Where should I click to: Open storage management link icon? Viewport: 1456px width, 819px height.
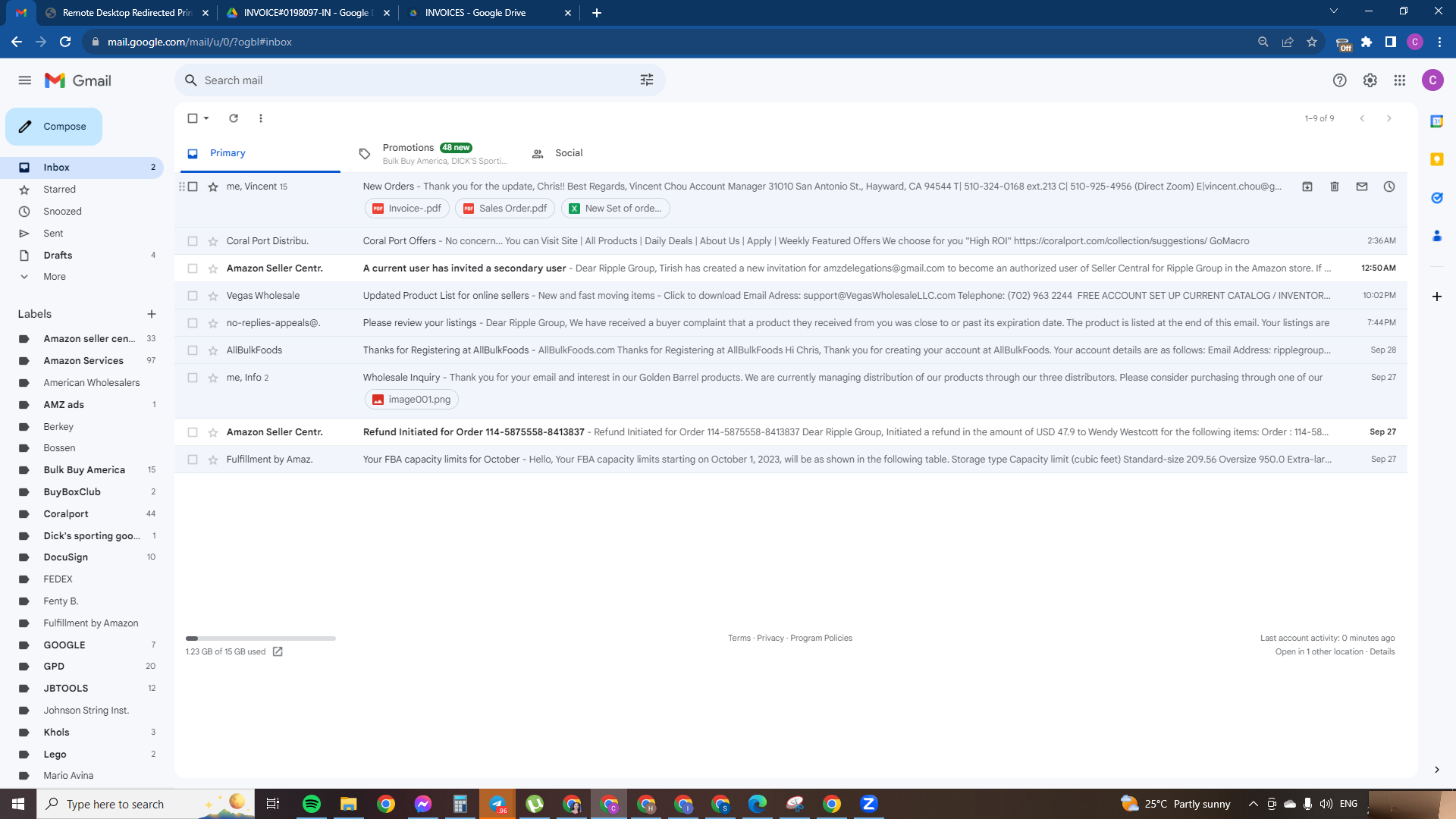tap(278, 651)
